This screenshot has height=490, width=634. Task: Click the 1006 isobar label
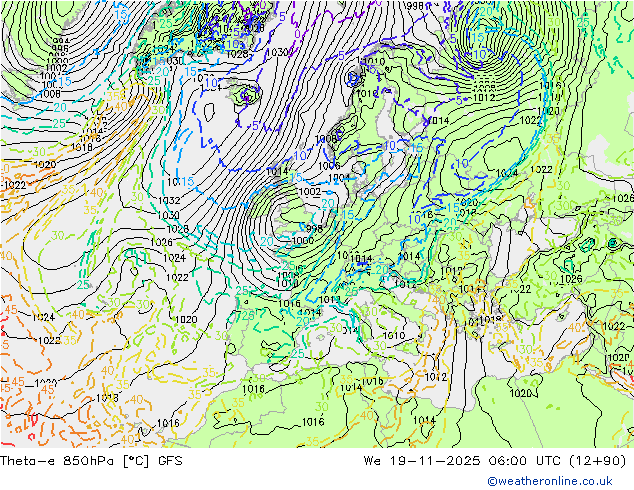coord(329,166)
